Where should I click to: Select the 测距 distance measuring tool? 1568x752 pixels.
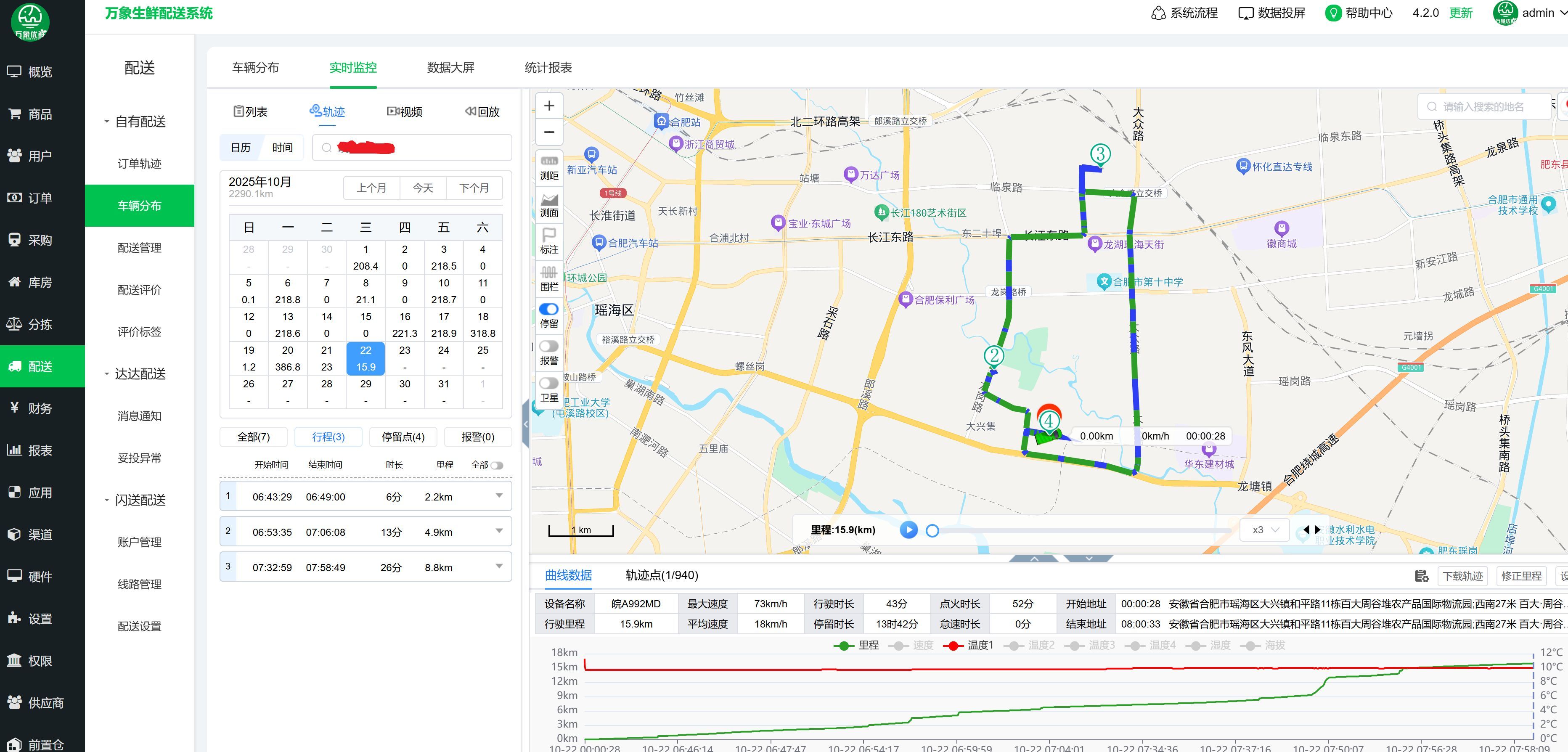[549, 167]
